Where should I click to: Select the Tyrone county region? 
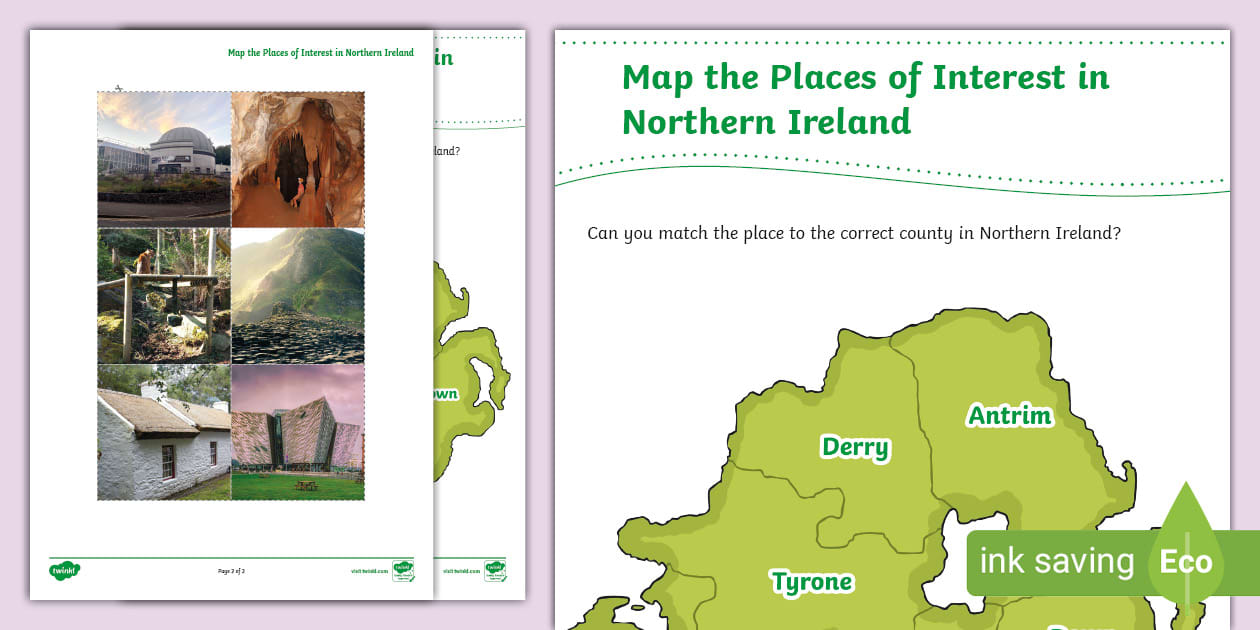tap(812, 581)
